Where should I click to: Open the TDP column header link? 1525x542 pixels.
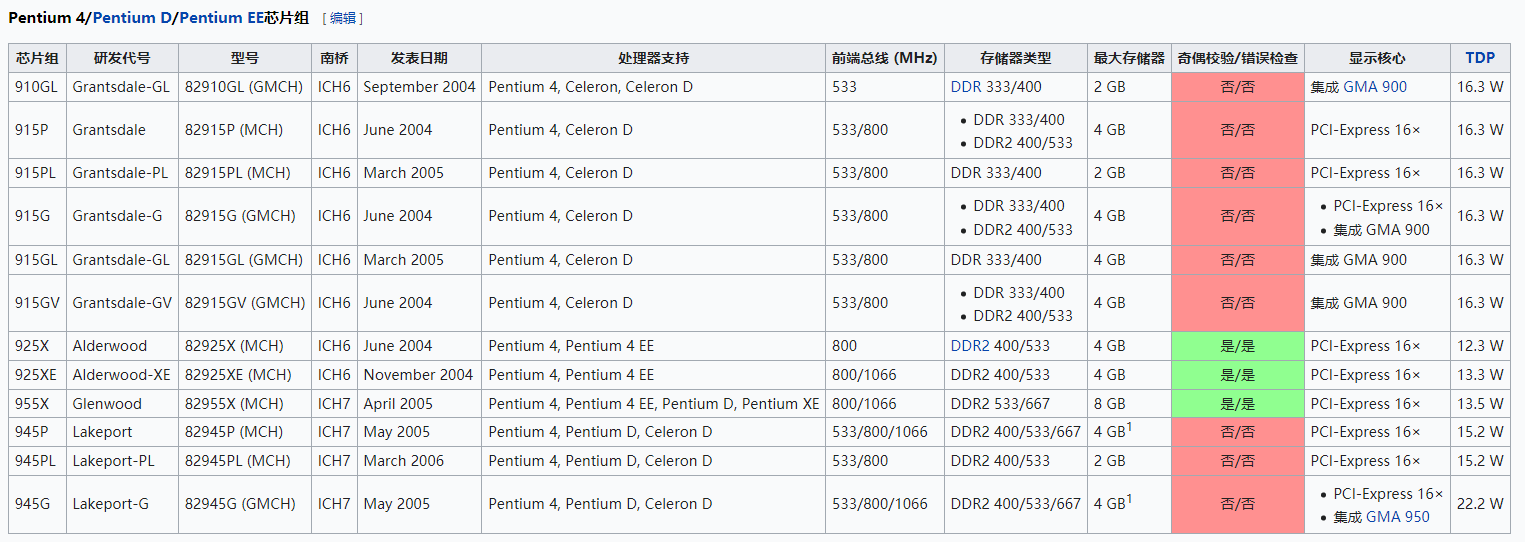(x=1480, y=58)
